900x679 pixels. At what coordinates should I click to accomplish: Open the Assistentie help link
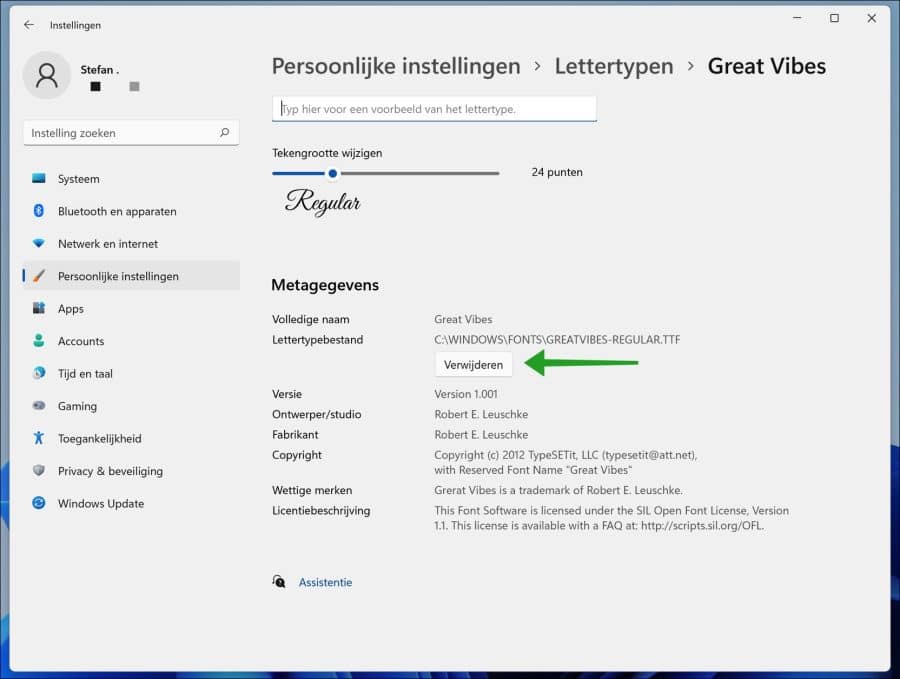click(x=325, y=582)
